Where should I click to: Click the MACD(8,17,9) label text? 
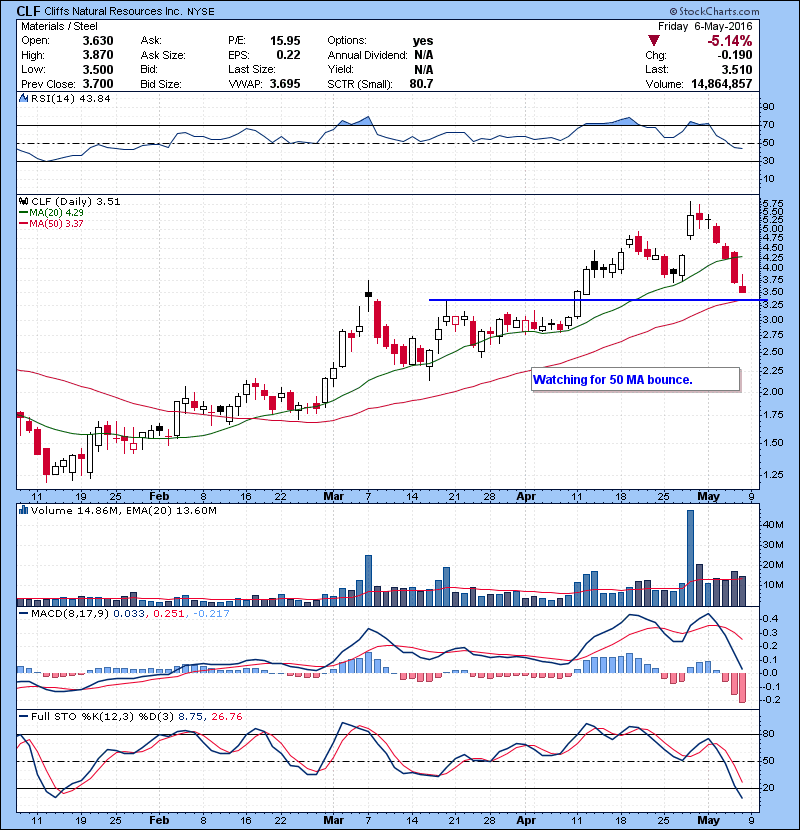70,614
